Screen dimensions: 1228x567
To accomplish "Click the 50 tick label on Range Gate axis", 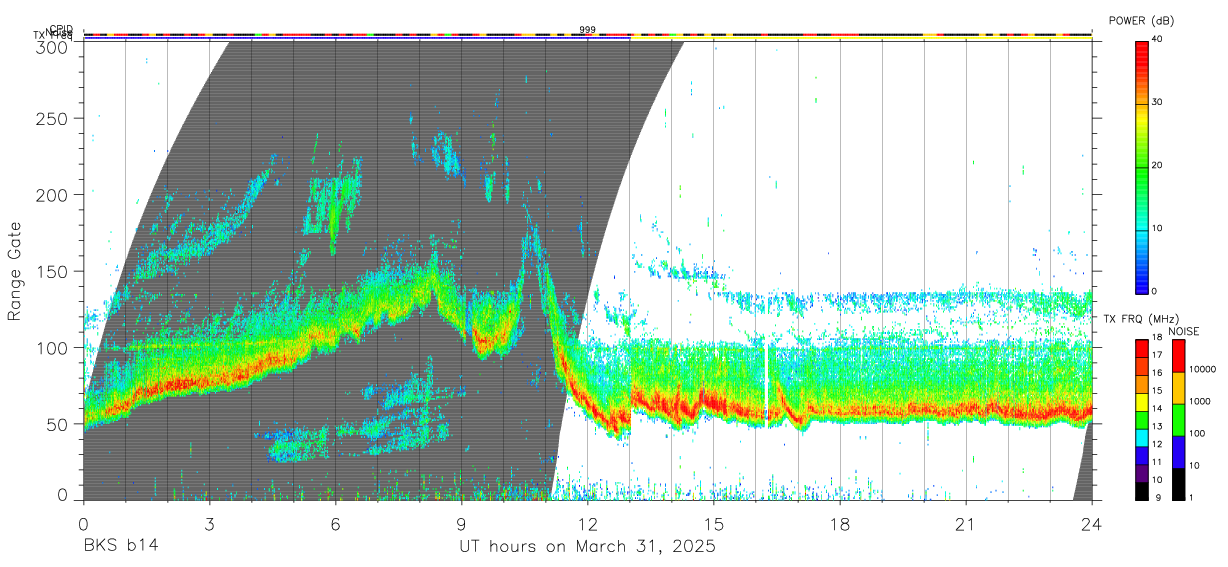I will [60, 423].
